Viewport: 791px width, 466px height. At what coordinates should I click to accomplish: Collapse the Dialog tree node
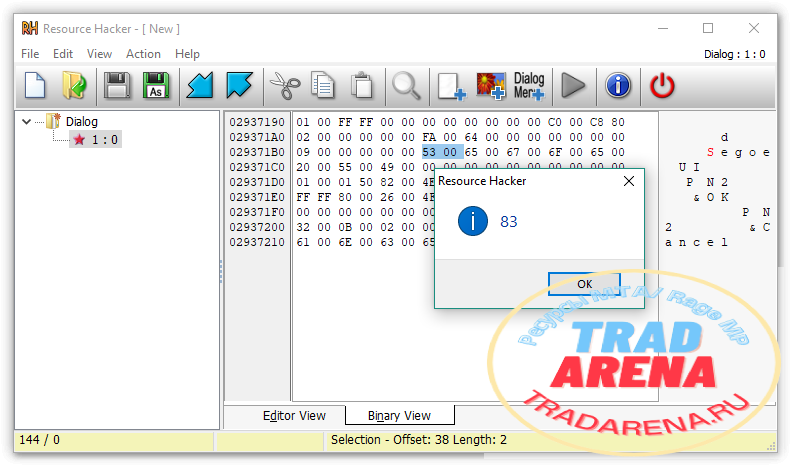[27, 122]
